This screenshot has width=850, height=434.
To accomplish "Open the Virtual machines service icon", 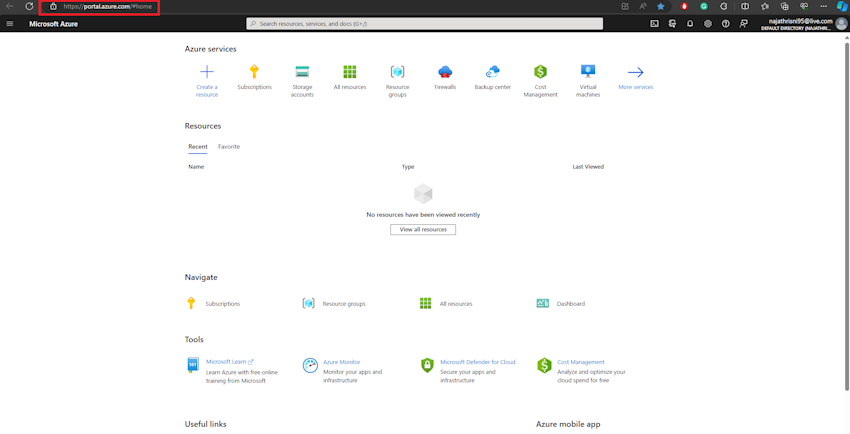I will click(588, 72).
